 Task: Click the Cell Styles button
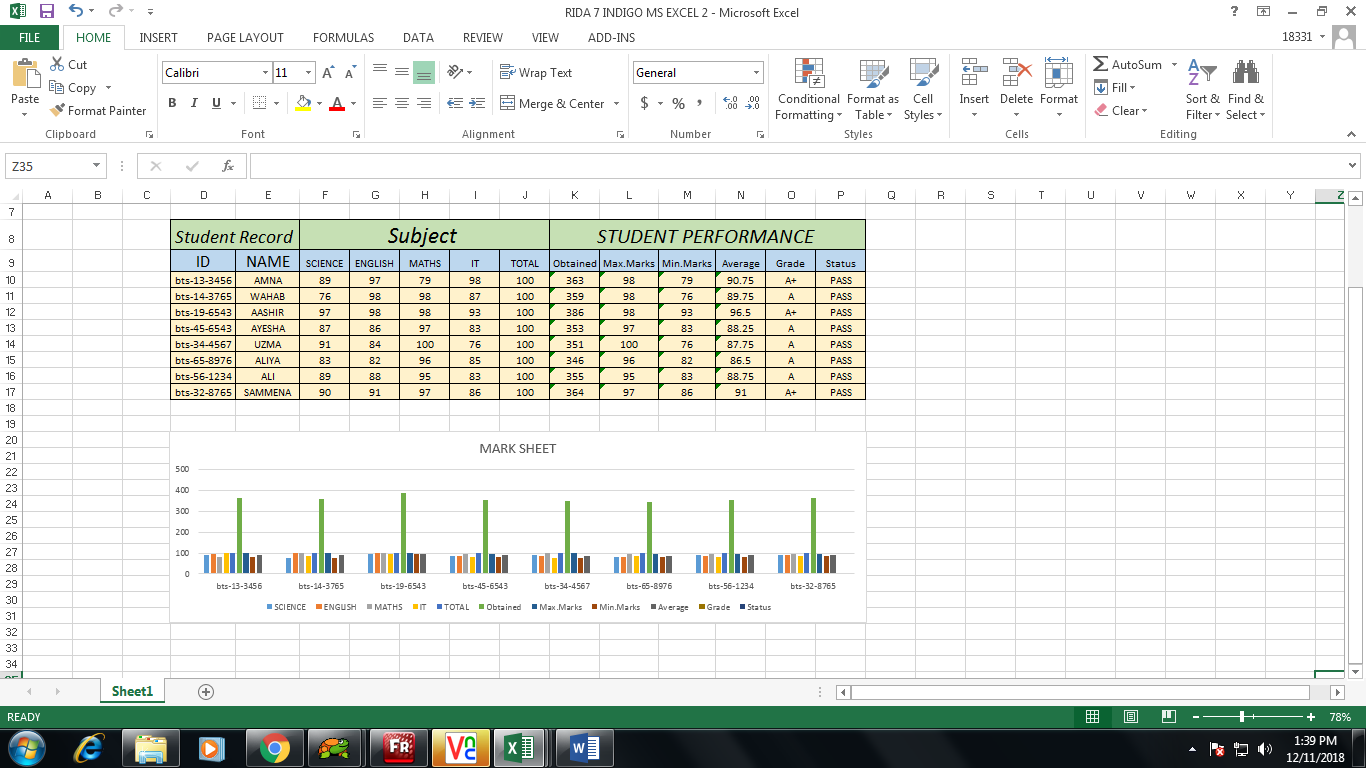coord(922,89)
